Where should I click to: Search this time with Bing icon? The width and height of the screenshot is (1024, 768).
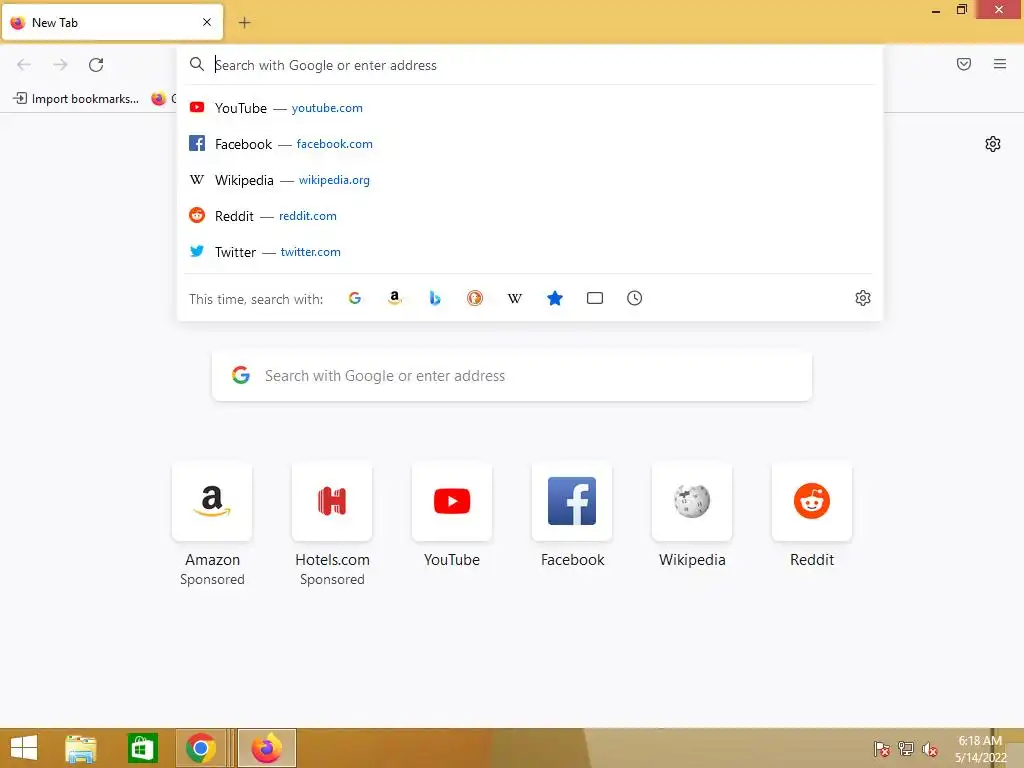coord(435,298)
